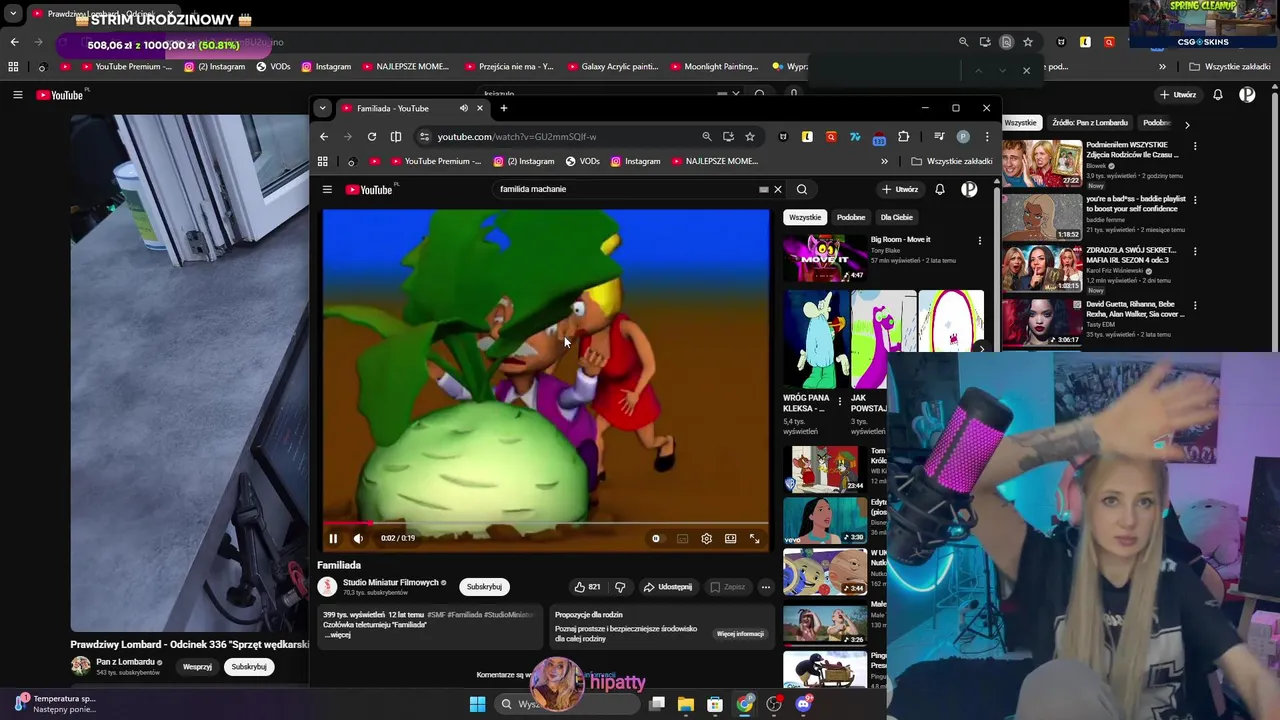1280x720 pixels.
Task: Open options menu for Big Room video
Action: tap(980, 241)
